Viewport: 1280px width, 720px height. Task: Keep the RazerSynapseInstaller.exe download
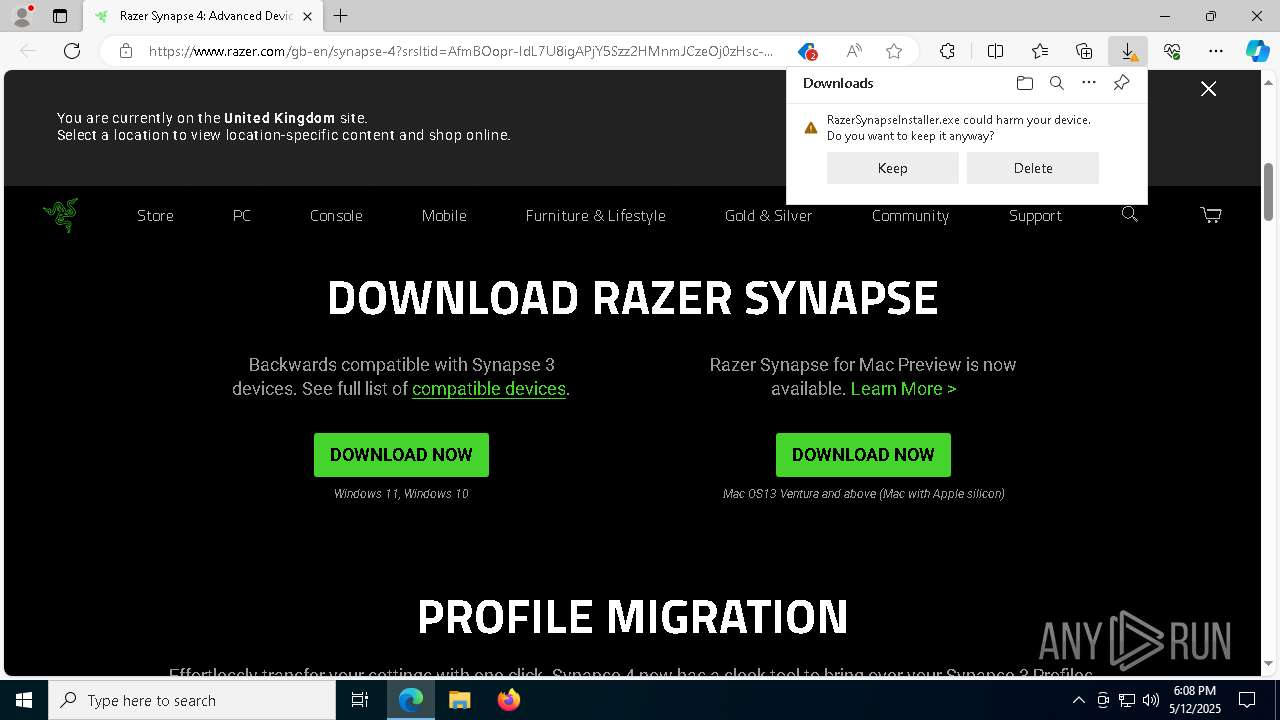[x=893, y=168]
